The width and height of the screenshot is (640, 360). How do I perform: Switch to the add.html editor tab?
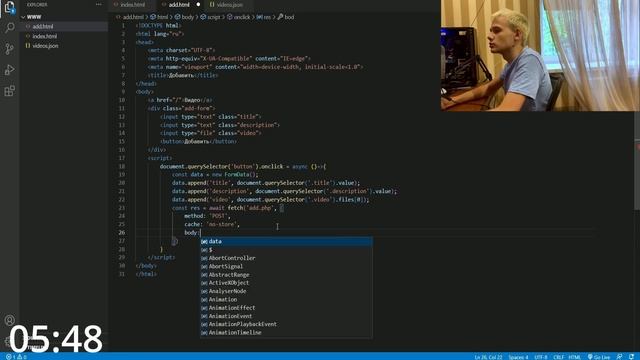click(x=179, y=5)
